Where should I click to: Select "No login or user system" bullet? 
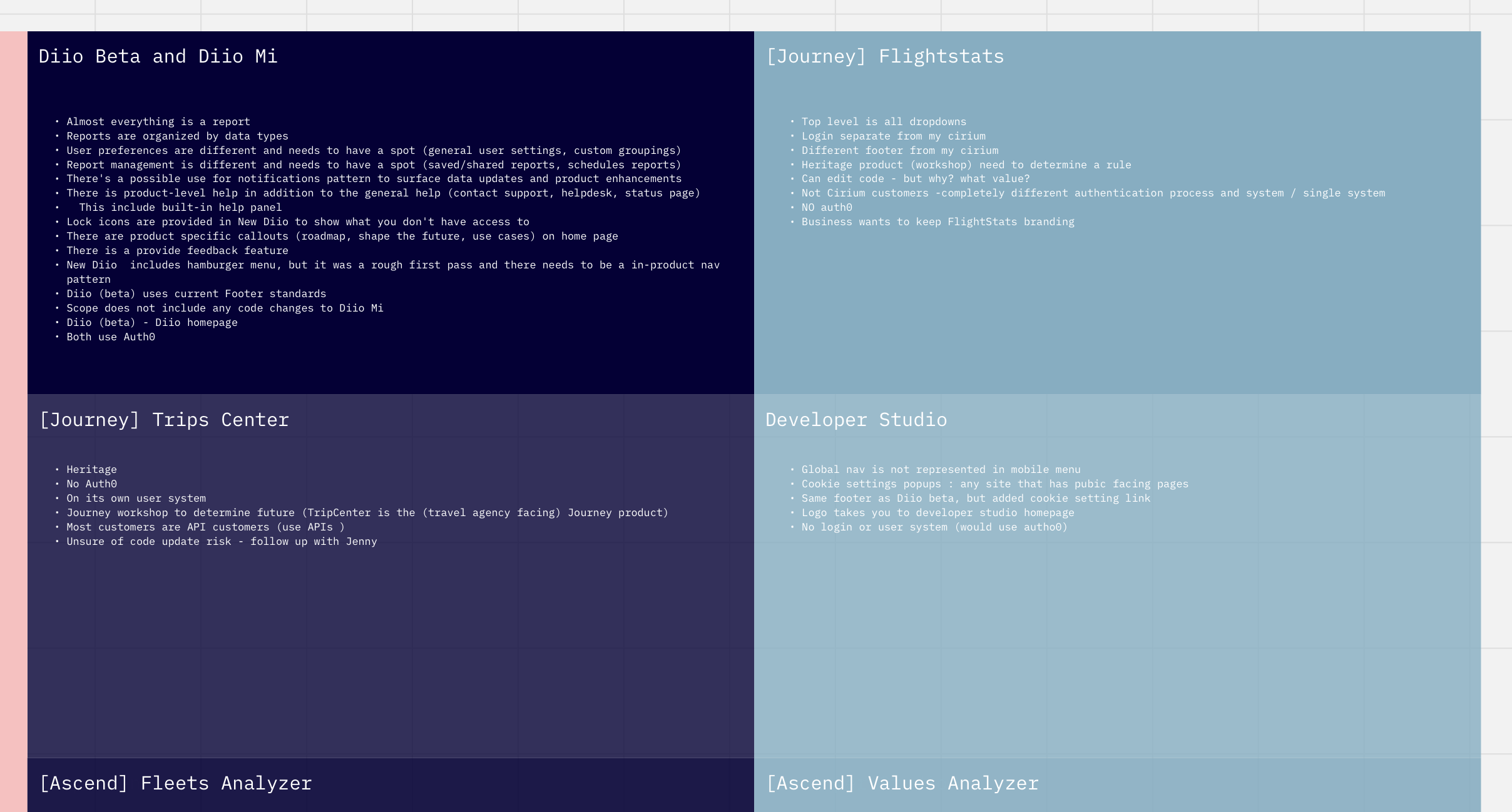[x=934, y=527]
